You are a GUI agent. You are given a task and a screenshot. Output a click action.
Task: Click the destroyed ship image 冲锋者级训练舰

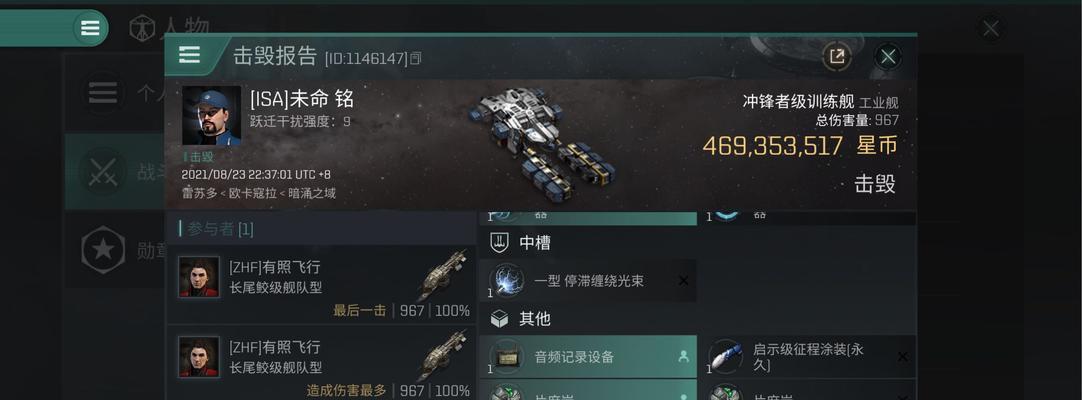[542, 142]
